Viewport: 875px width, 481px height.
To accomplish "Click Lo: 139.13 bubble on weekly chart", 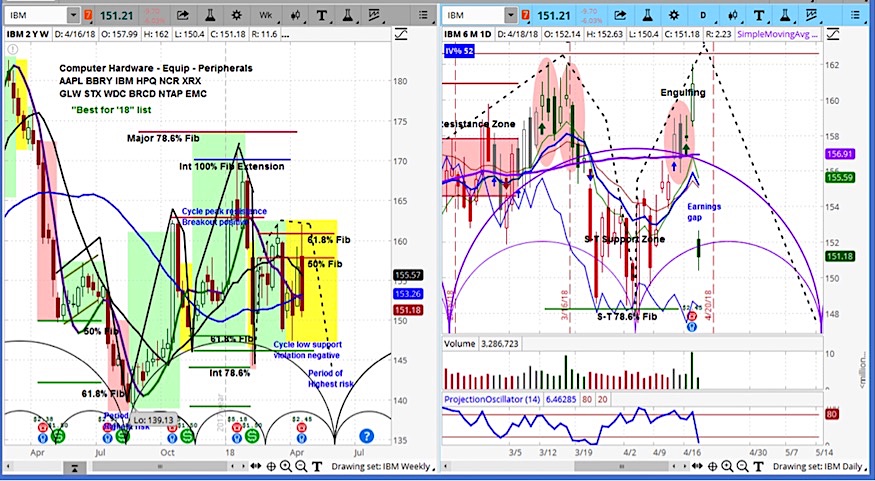I will pyautogui.click(x=155, y=420).
